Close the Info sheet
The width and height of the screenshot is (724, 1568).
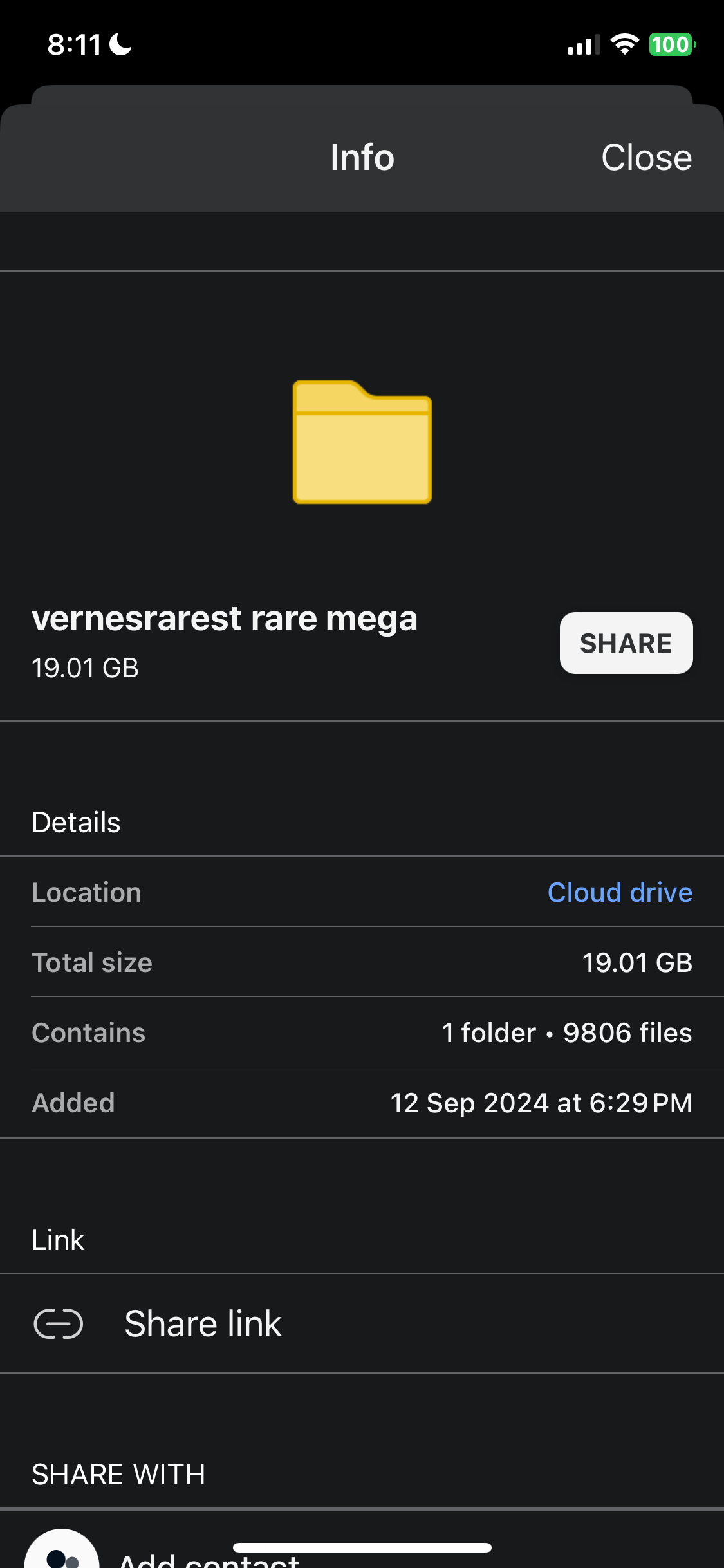[x=646, y=158]
